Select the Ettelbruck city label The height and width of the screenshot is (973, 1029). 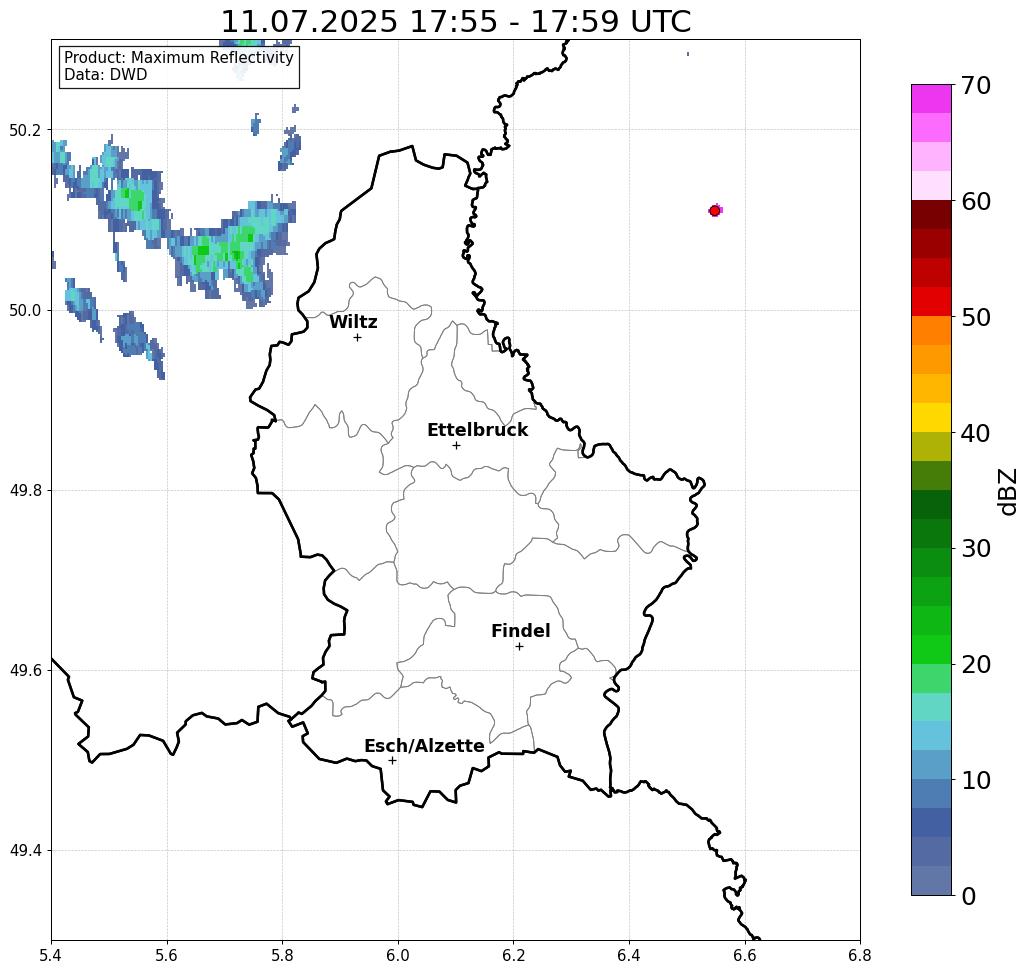(478, 430)
